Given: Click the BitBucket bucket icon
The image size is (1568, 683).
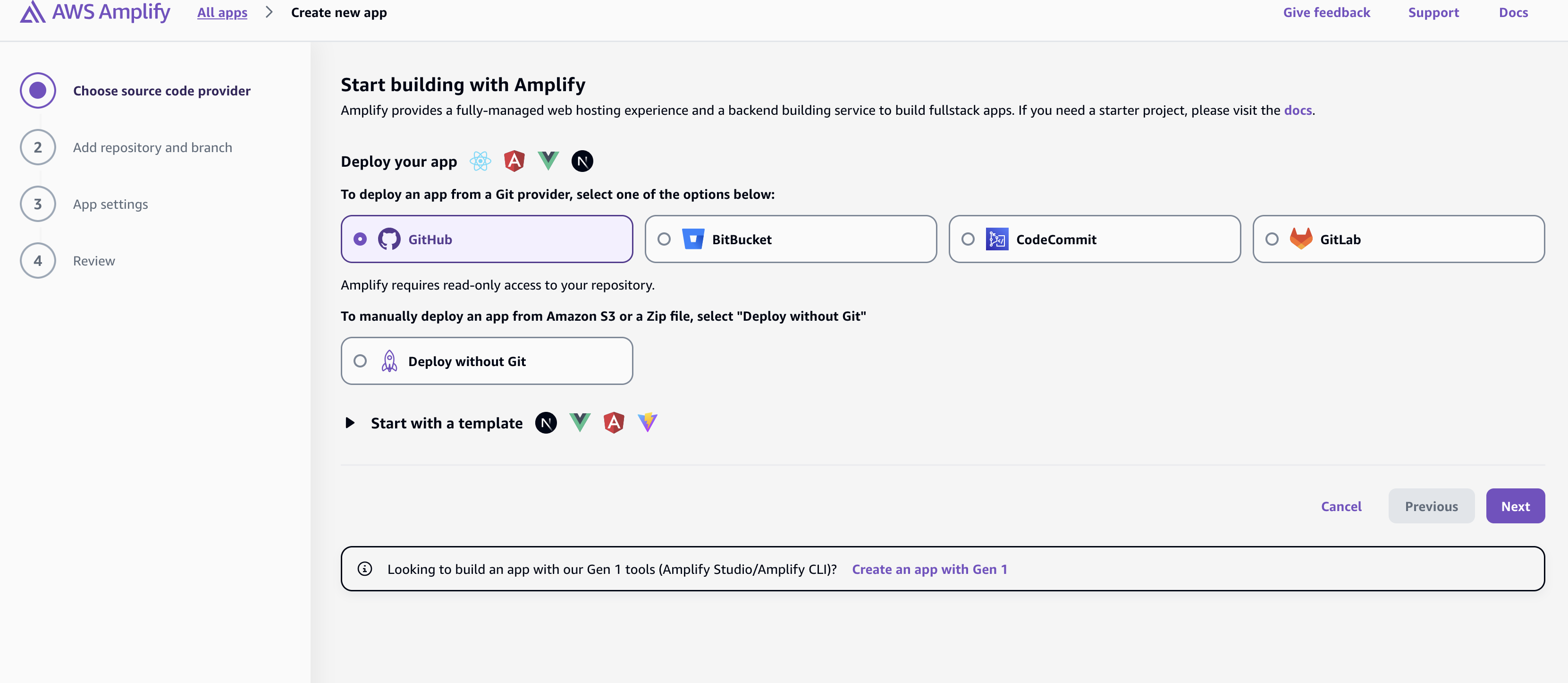Looking at the screenshot, I should click(x=693, y=239).
